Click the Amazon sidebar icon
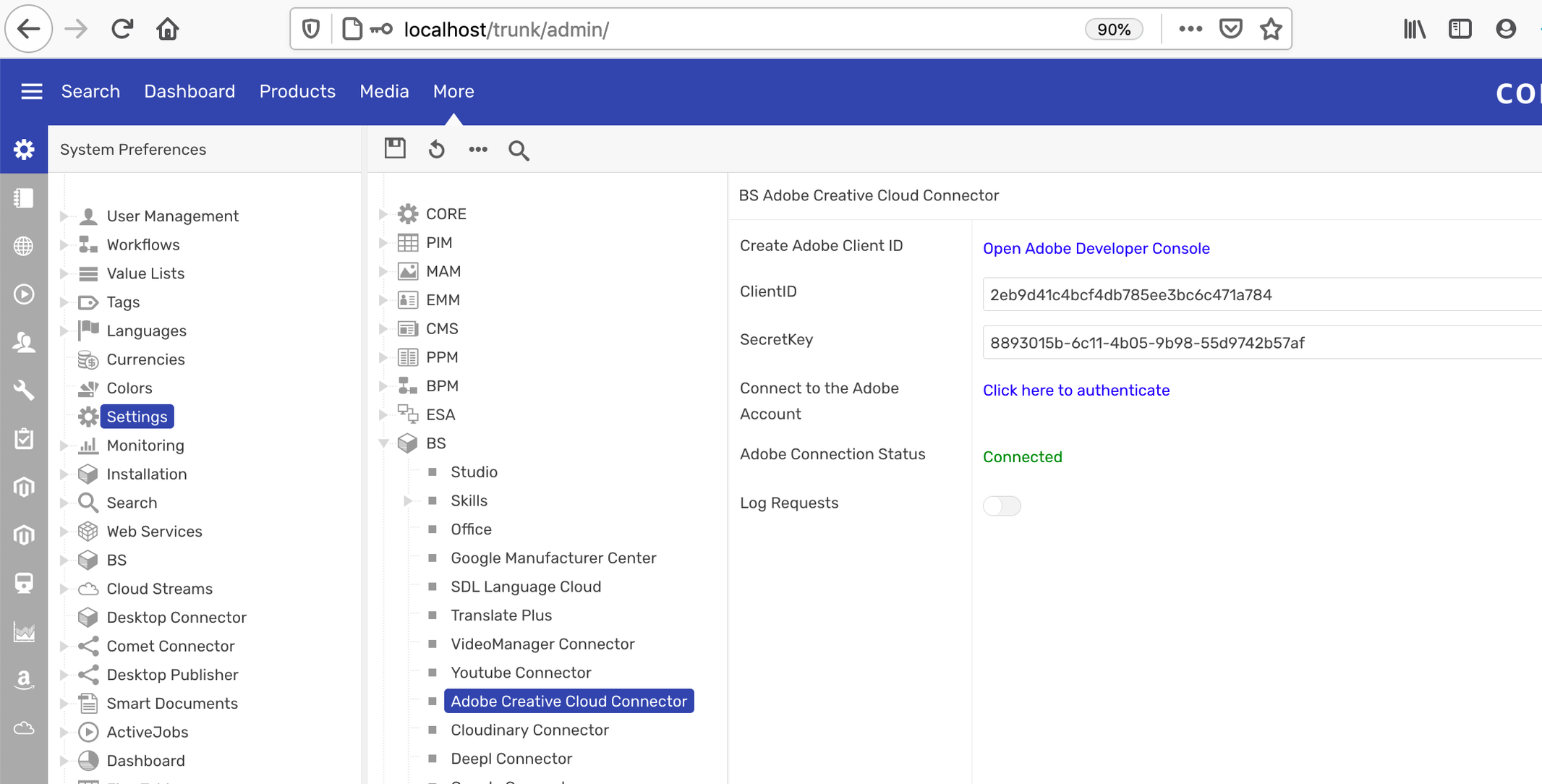Image resolution: width=1542 pixels, height=784 pixels. [x=24, y=679]
